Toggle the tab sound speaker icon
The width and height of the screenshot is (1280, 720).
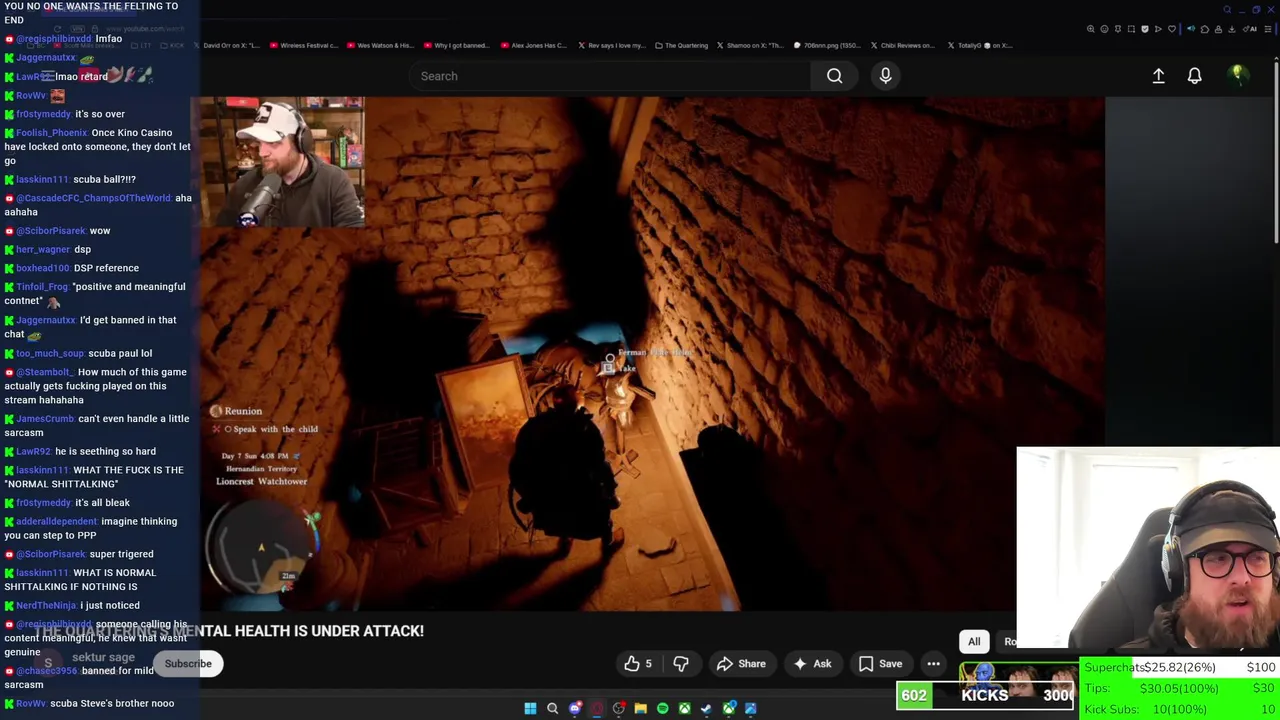tap(1191, 29)
